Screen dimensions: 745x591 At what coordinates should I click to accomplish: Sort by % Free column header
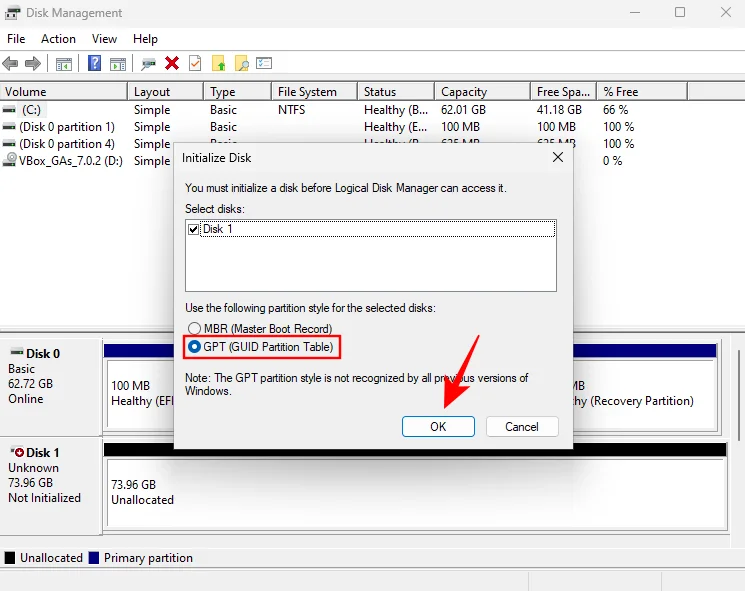642,92
